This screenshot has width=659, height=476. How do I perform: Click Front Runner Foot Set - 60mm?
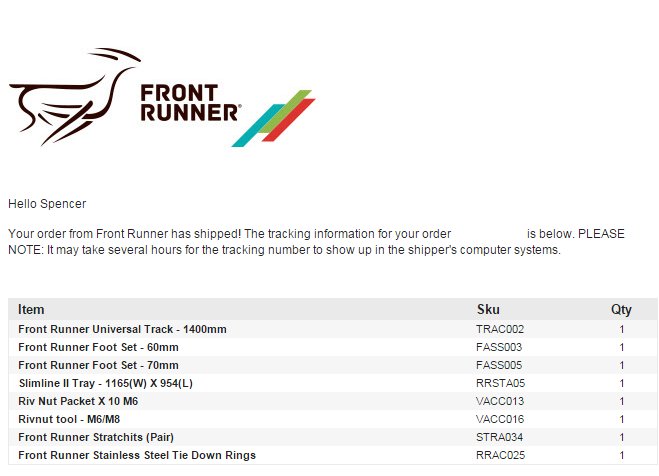(98, 347)
